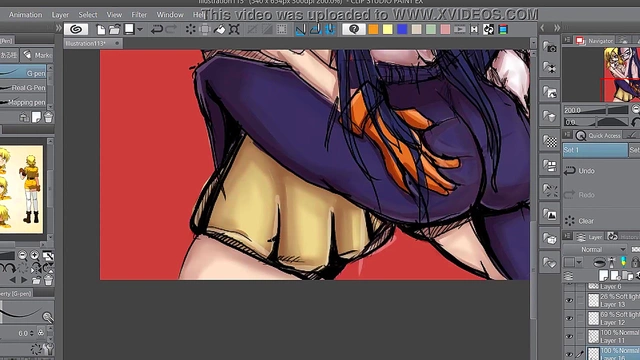Pick the orange toolbar color swatch
640x360 pixels.
click(x=373, y=29)
